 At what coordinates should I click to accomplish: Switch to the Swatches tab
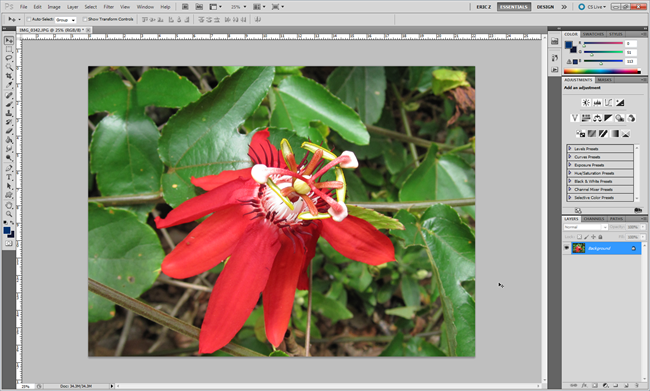pos(593,34)
